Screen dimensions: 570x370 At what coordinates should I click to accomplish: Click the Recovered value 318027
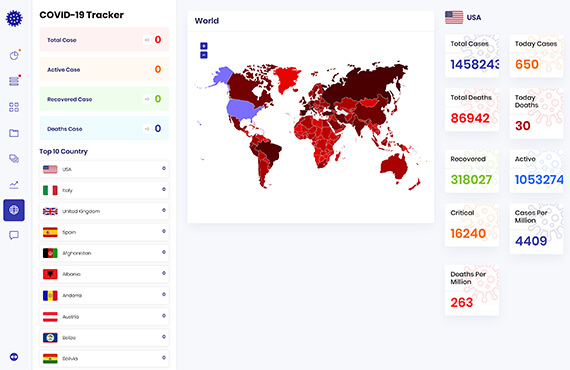[471, 180]
